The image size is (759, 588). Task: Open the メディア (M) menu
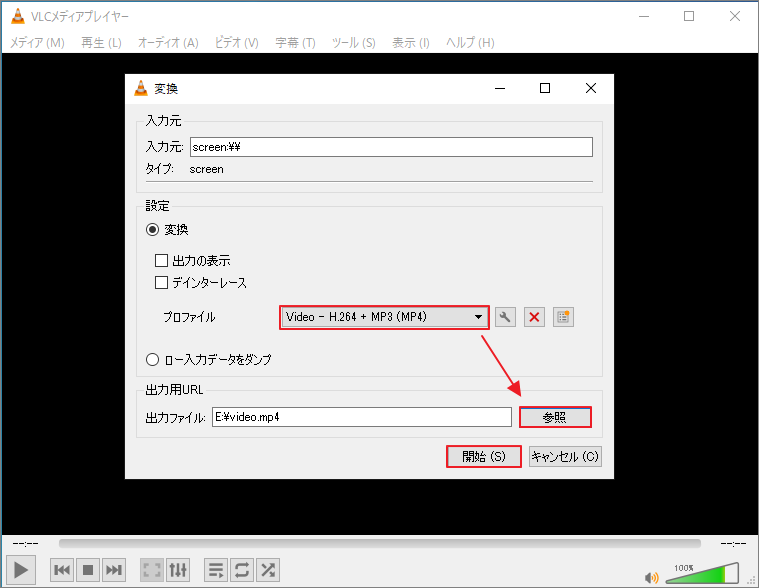point(37,43)
